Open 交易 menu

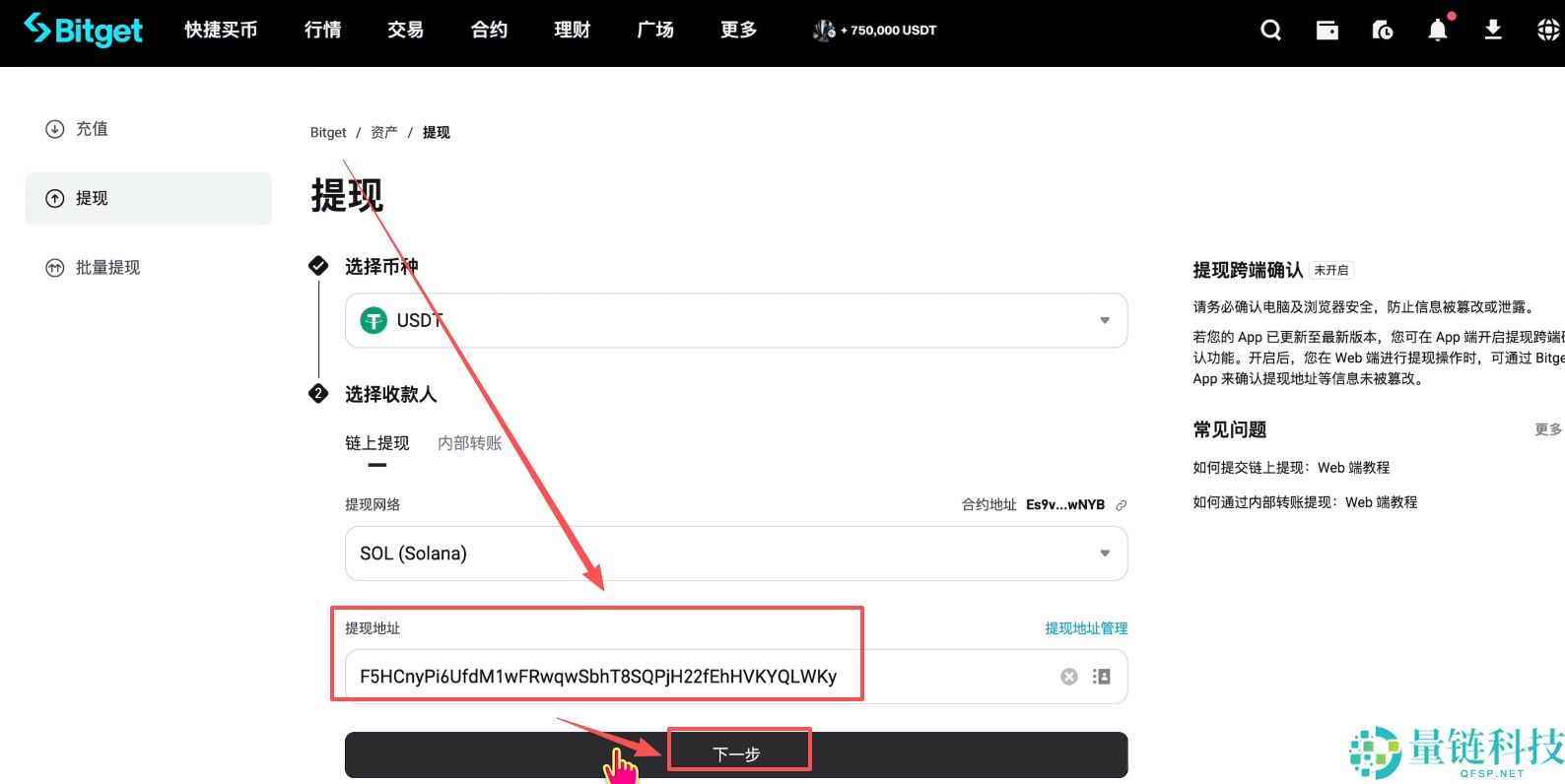406,31
